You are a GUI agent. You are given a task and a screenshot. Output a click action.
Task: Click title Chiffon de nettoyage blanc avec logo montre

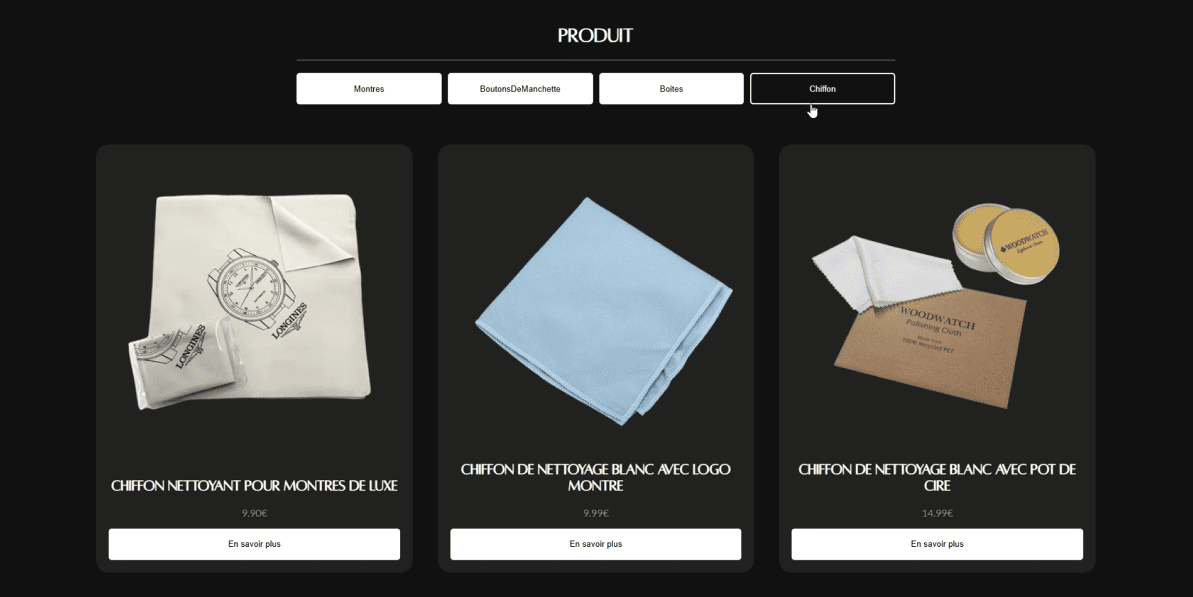click(x=596, y=478)
